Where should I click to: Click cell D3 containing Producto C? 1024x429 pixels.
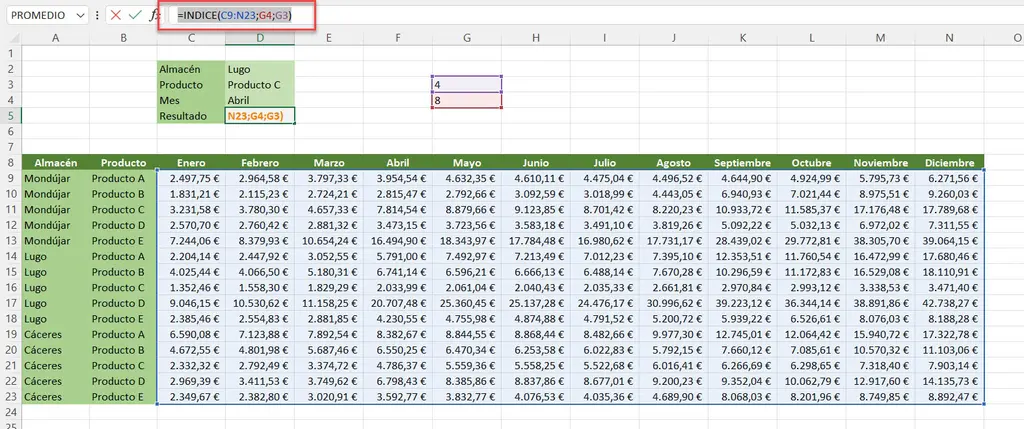[260, 85]
